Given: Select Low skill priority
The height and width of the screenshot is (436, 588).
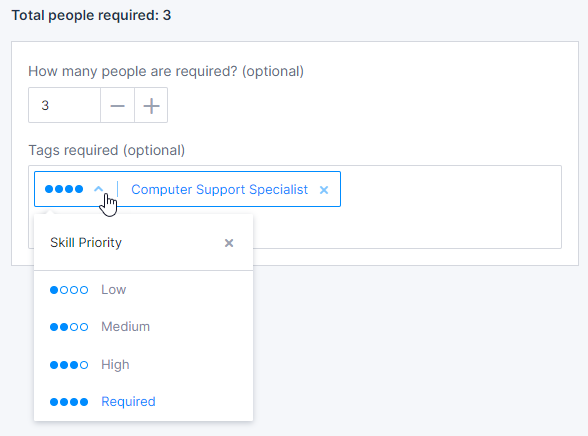Looking at the screenshot, I should coord(144,290).
